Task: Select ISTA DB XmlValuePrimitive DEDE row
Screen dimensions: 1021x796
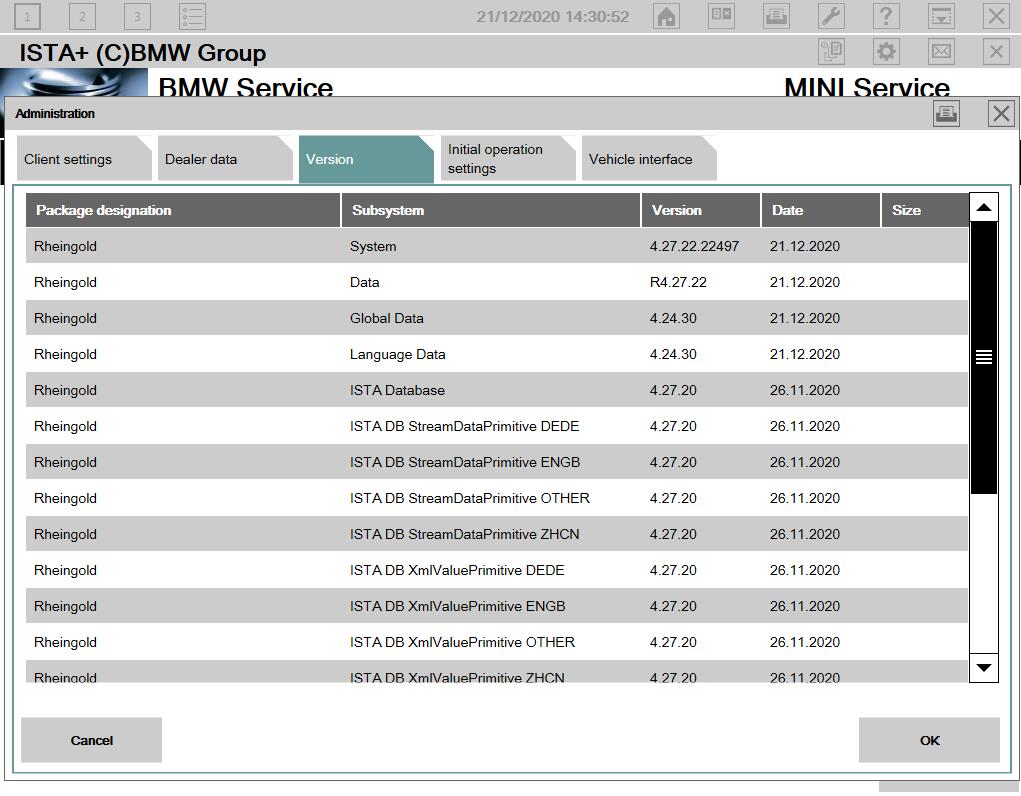Action: (497, 570)
